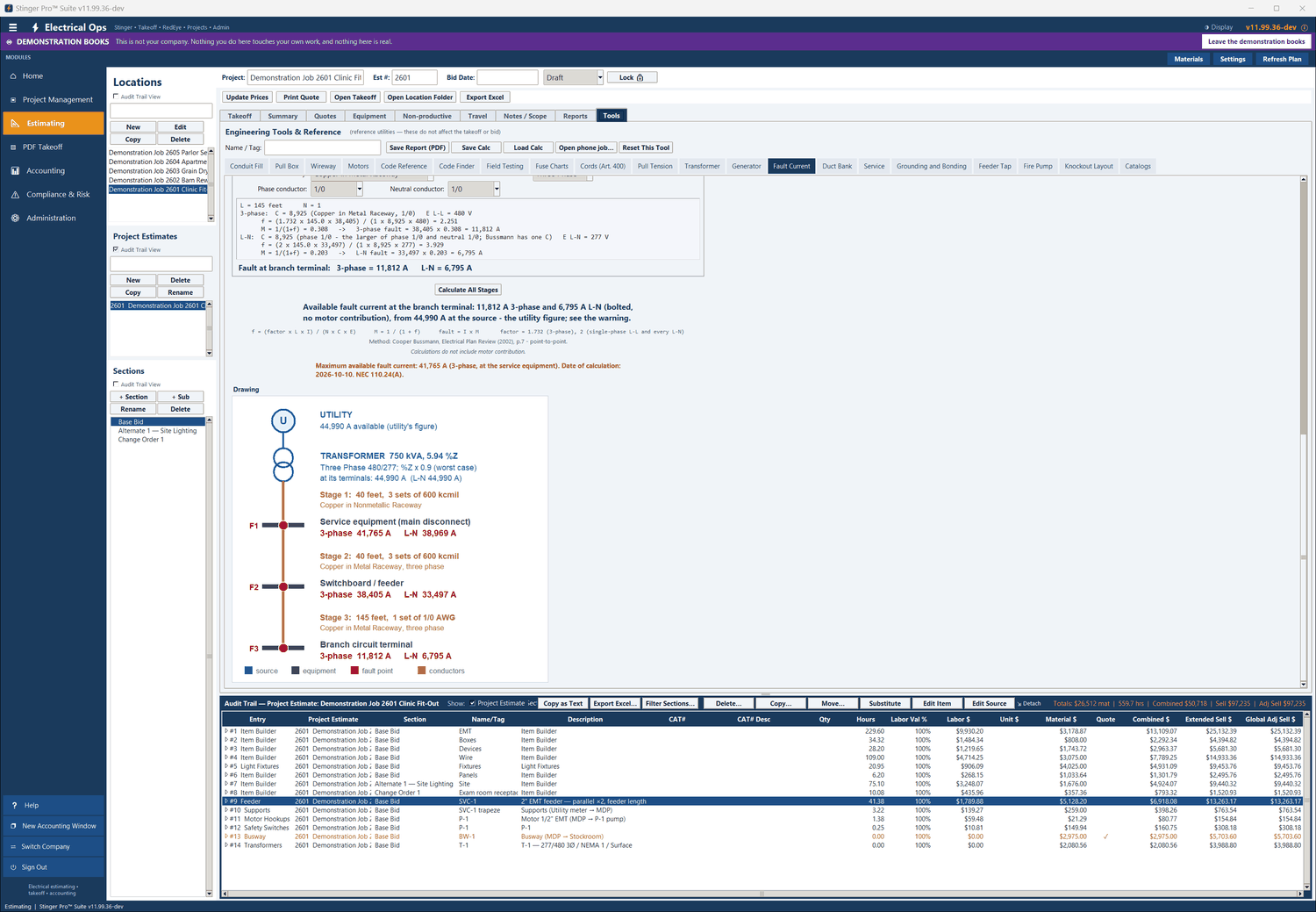This screenshot has height=912, width=1316.
Task: Open the Draft status dropdown
Action: [600, 77]
